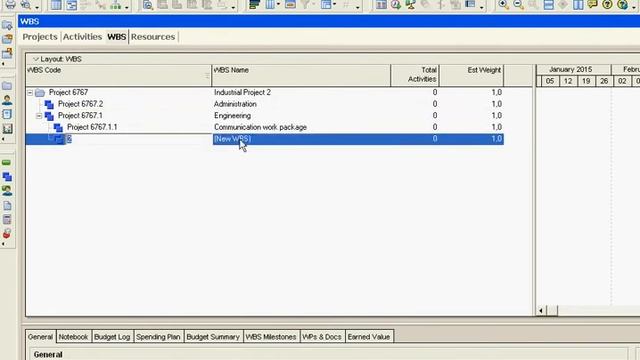Open the Earned Value details tab
This screenshot has width=640, height=360.
[x=369, y=337]
